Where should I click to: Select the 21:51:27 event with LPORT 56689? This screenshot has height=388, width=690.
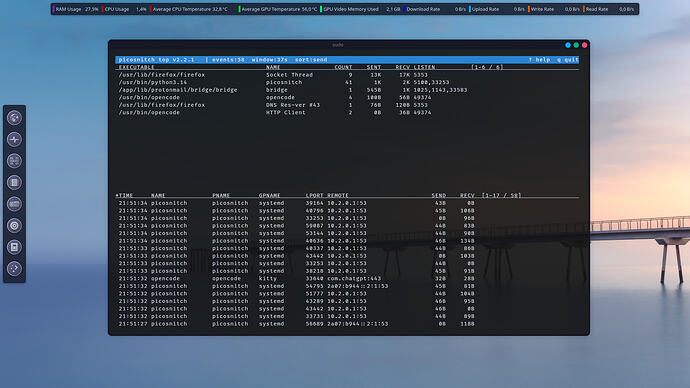point(348,324)
